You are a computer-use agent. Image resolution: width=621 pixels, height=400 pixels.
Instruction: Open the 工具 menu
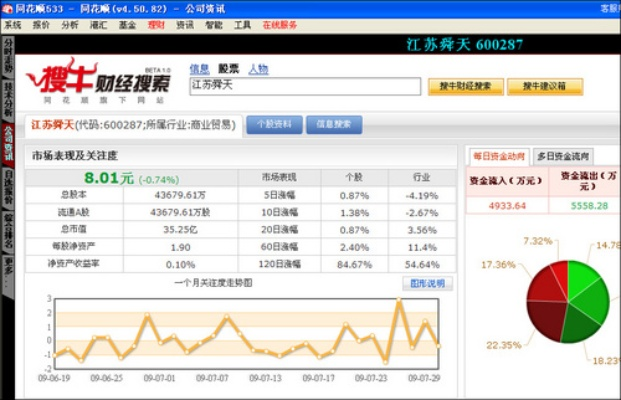(x=242, y=24)
